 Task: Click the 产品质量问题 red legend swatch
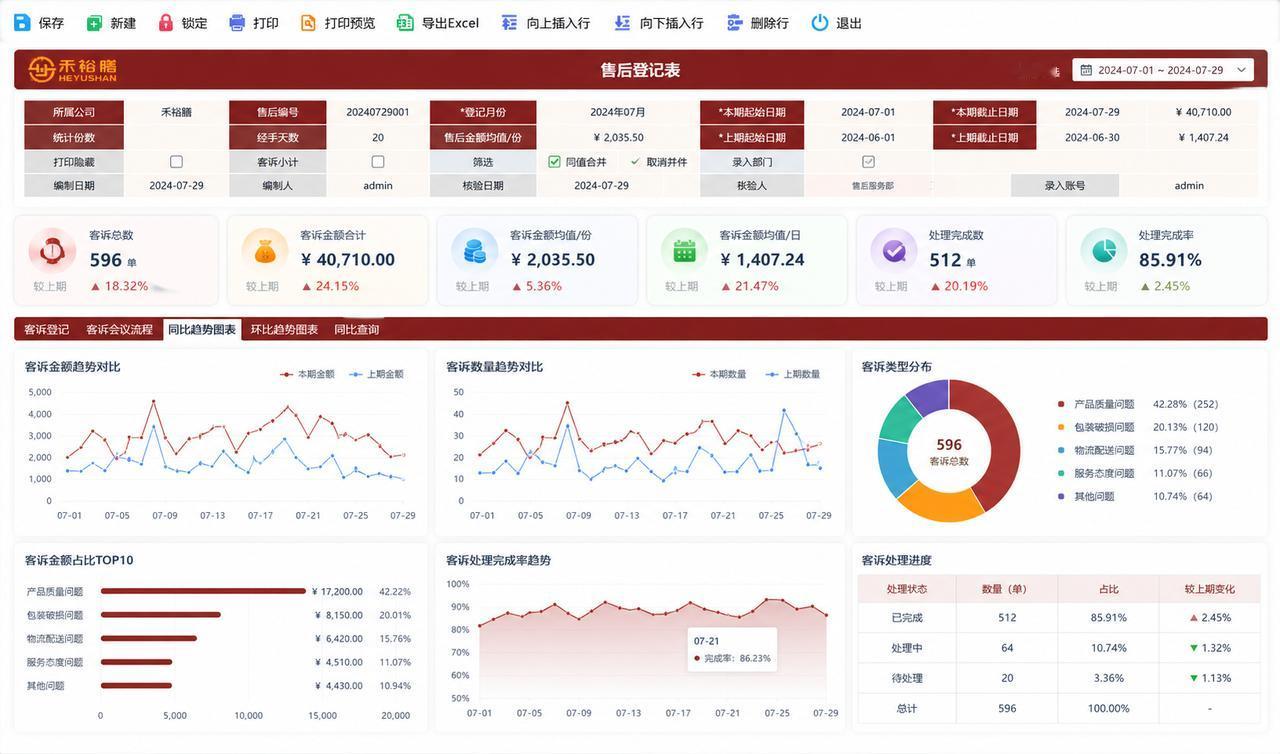pos(1061,404)
